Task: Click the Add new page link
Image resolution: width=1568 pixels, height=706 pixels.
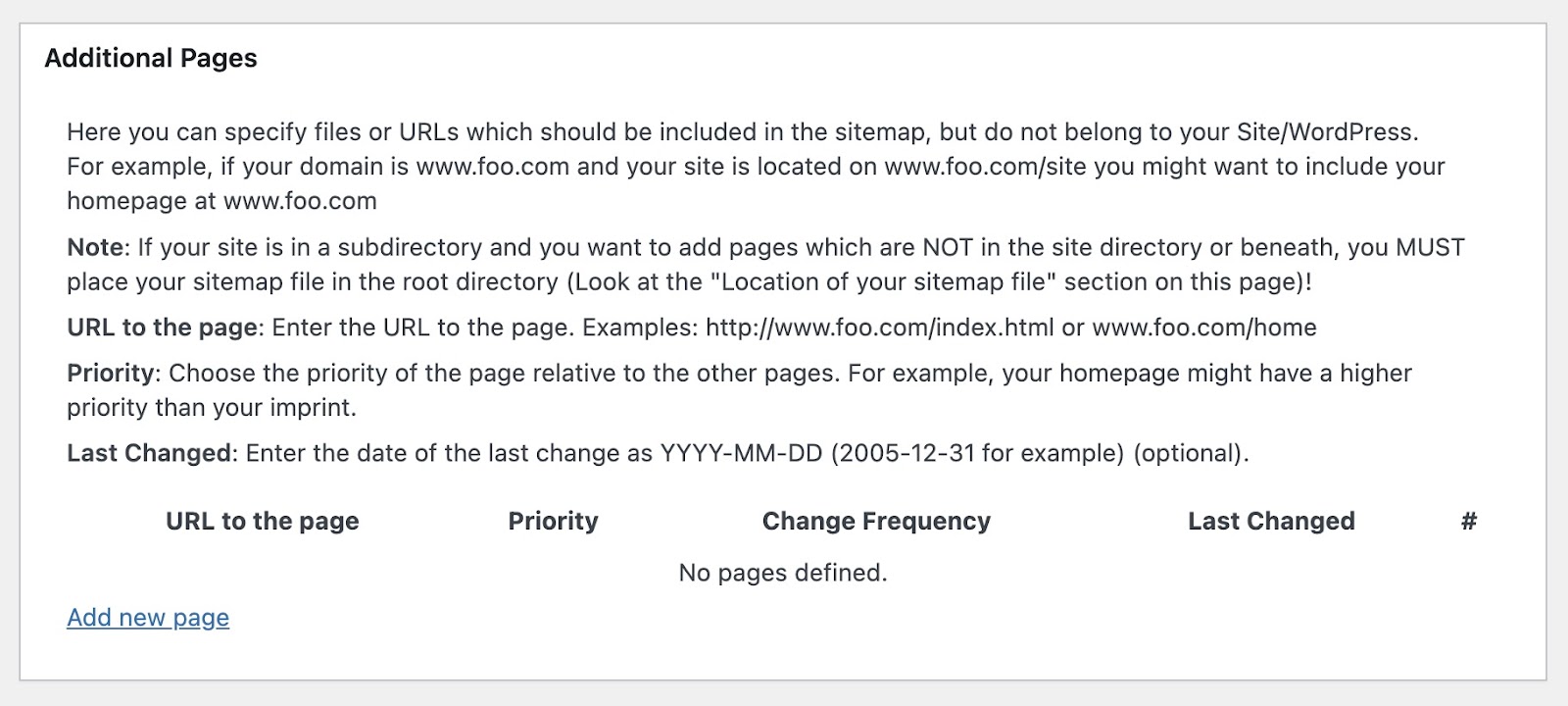Action: (147, 618)
